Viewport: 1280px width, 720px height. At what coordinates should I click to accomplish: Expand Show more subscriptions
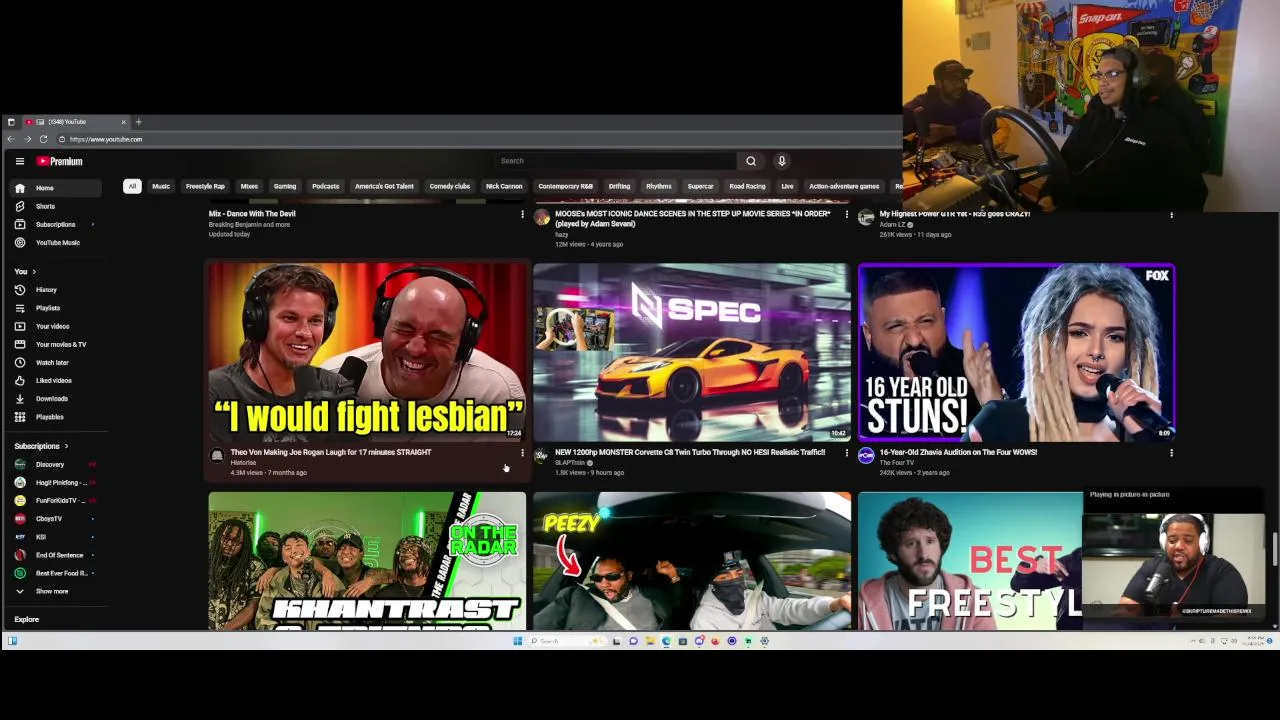click(51, 591)
